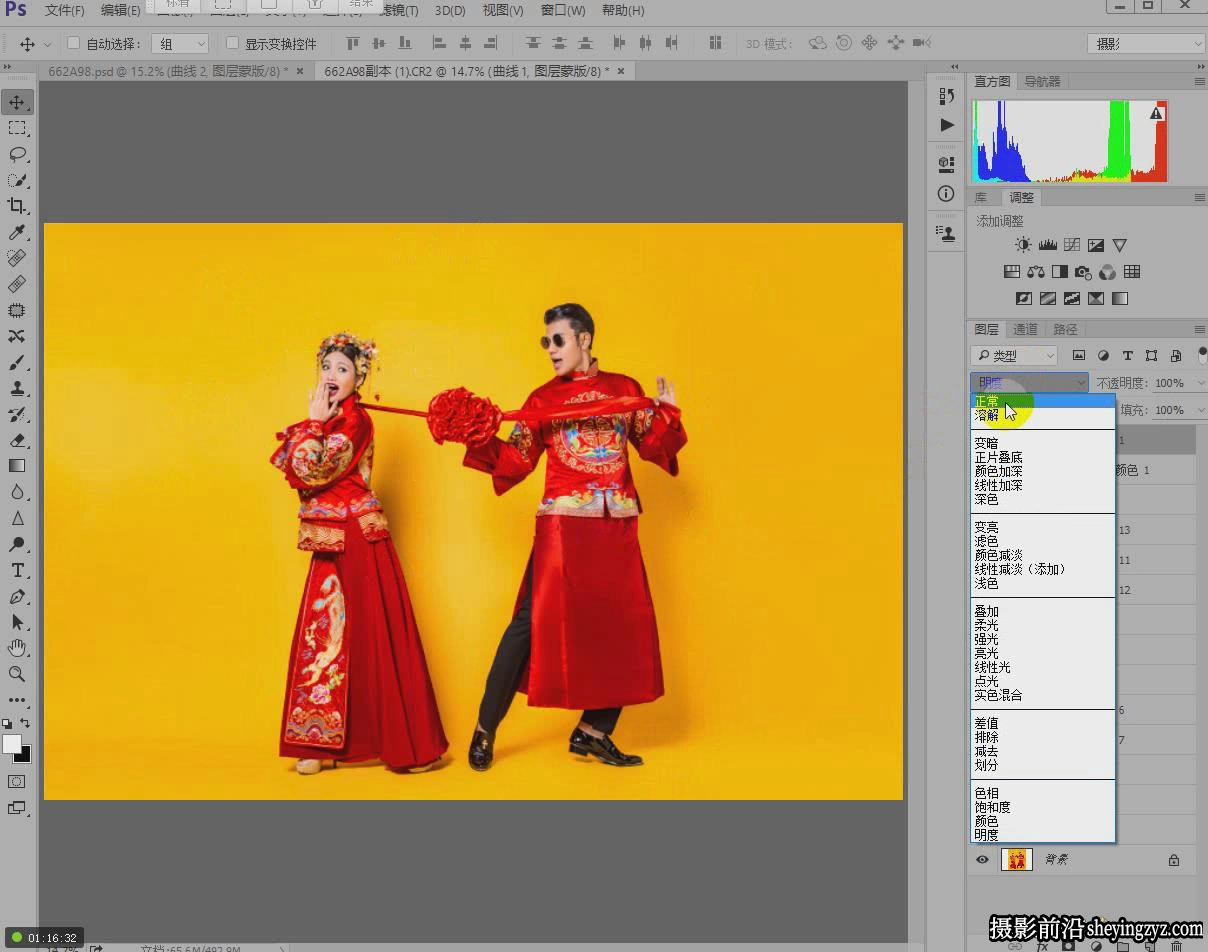Viewport: 1208px width, 952px height.
Task: Choose 滤色 blend mode
Action: (986, 542)
